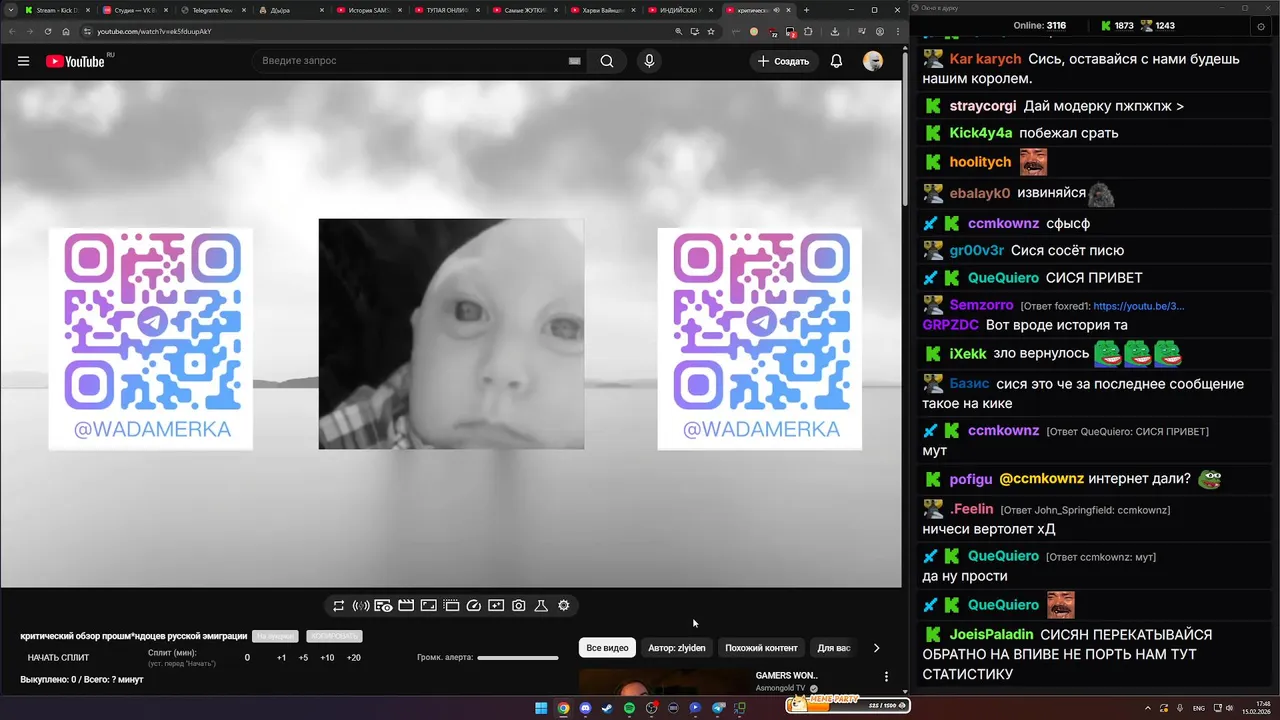Add +10 minutes to split
This screenshot has width=1280, height=720.
click(x=327, y=658)
